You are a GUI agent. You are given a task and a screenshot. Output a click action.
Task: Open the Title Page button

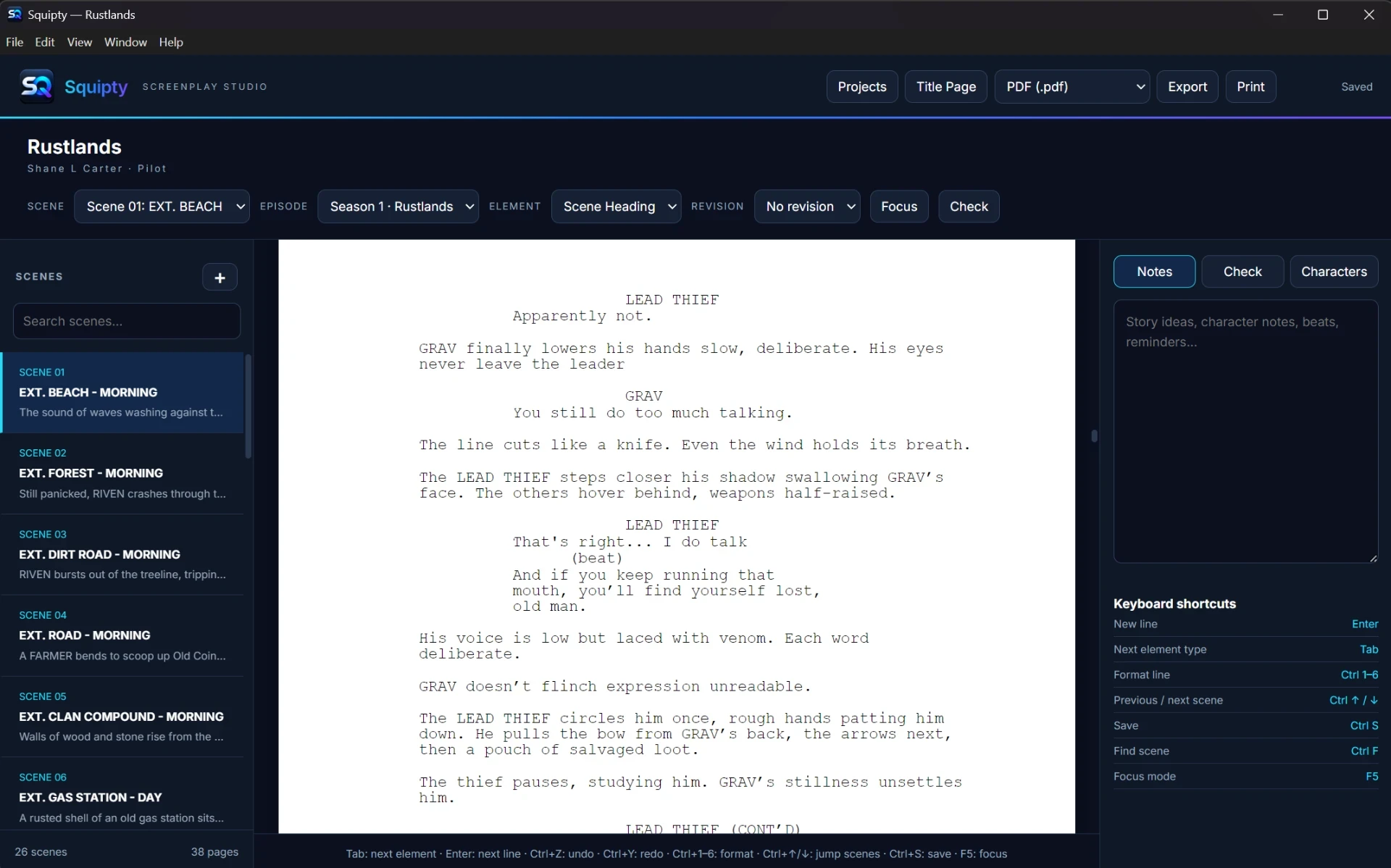coord(945,87)
